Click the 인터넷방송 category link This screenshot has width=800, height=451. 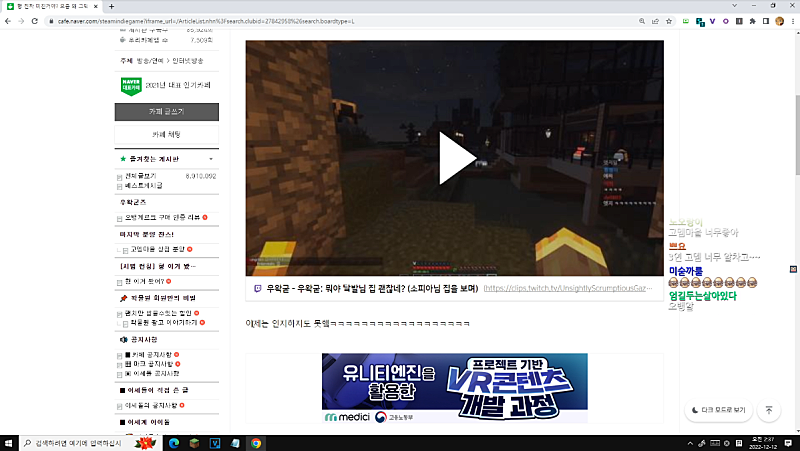coord(187,61)
